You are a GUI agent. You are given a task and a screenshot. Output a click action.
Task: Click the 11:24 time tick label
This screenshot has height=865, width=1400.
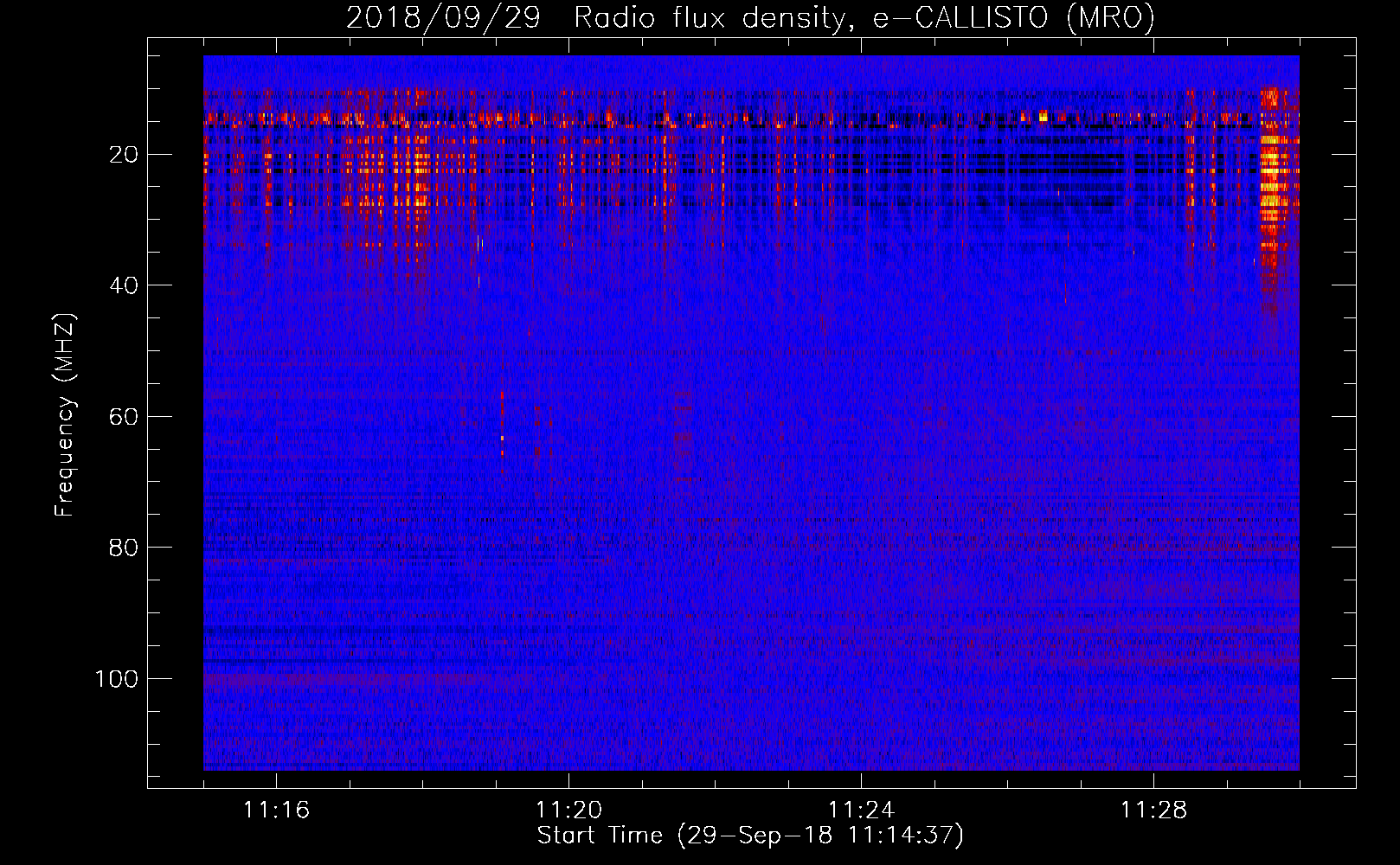[x=861, y=811]
